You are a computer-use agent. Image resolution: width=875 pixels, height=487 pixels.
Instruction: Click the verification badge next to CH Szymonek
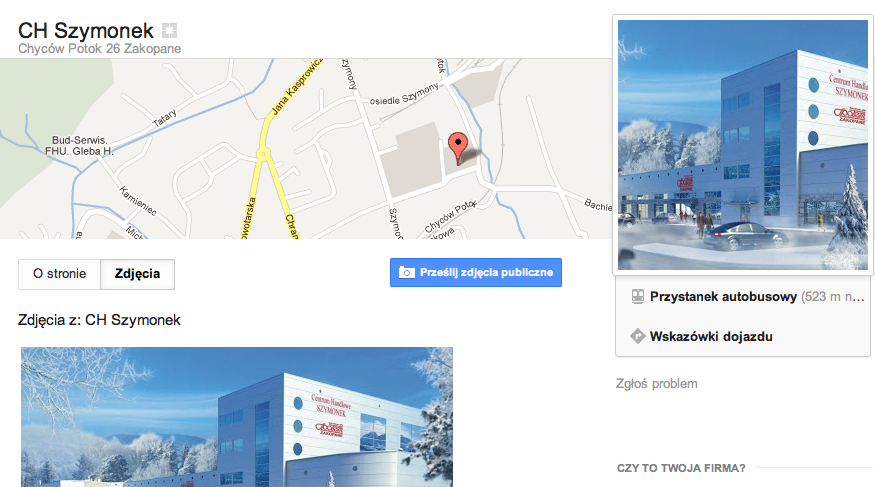[170, 30]
